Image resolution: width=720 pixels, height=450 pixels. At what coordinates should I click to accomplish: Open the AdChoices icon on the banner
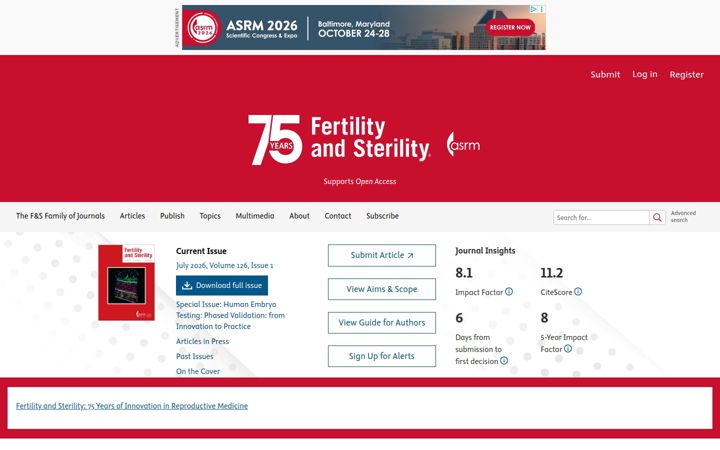pyautogui.click(x=534, y=9)
